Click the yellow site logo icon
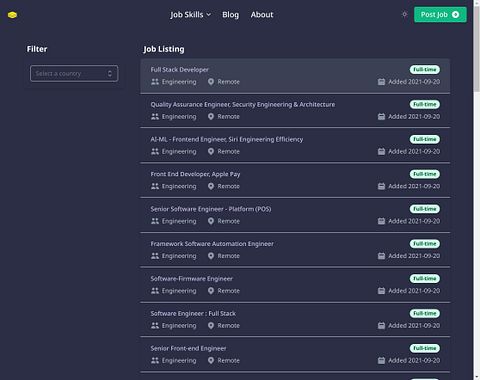This screenshot has height=380, width=480. point(12,15)
